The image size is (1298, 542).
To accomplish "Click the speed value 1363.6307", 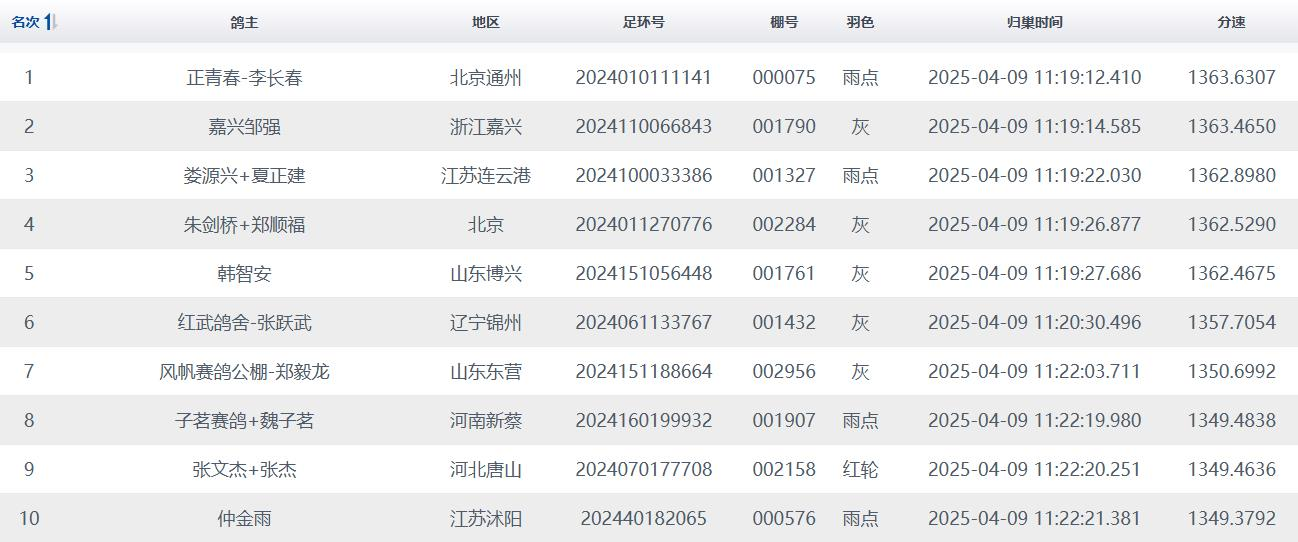I will click(1231, 77).
